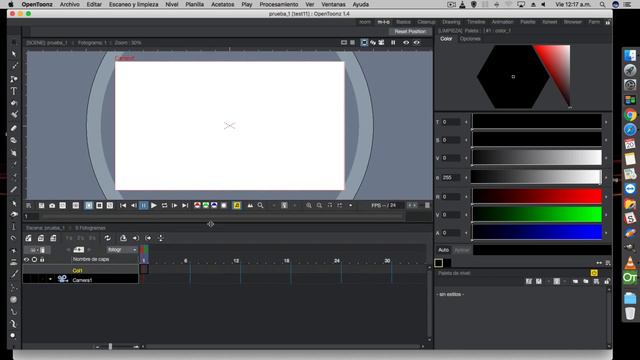640x360 pixels.
Task: Open the Ventanas menu
Action: [333, 4]
